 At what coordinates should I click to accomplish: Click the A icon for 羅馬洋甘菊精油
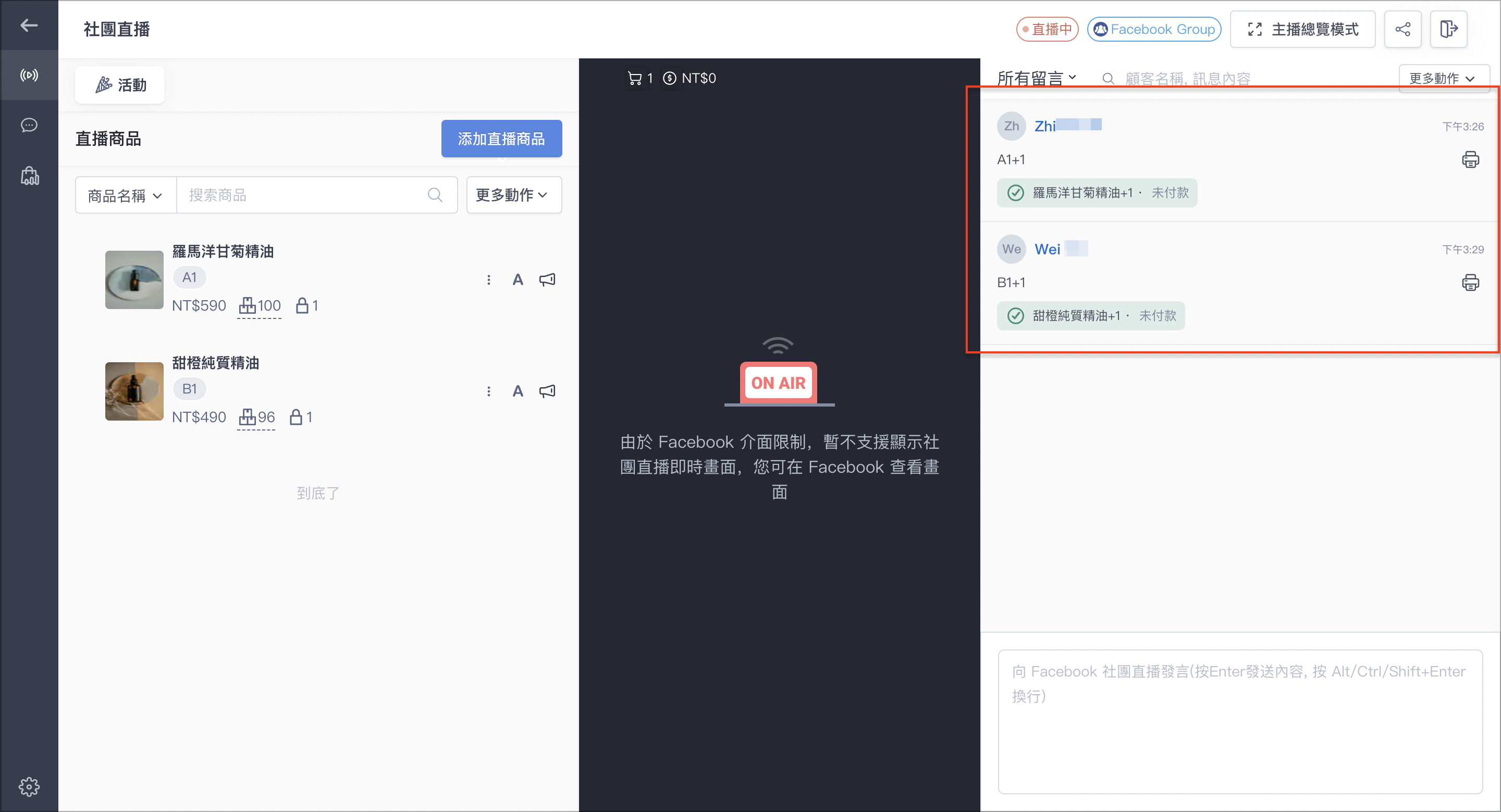point(518,280)
